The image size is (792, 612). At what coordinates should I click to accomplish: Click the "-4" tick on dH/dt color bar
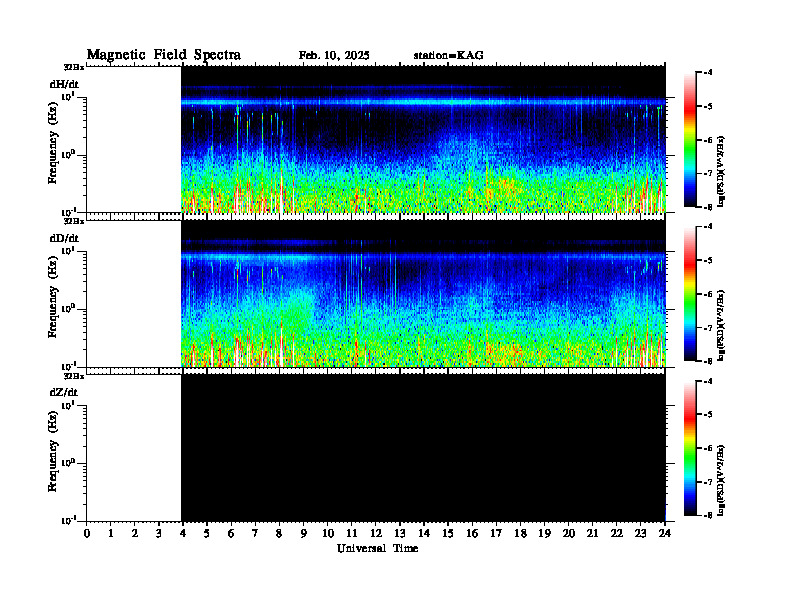(x=708, y=72)
